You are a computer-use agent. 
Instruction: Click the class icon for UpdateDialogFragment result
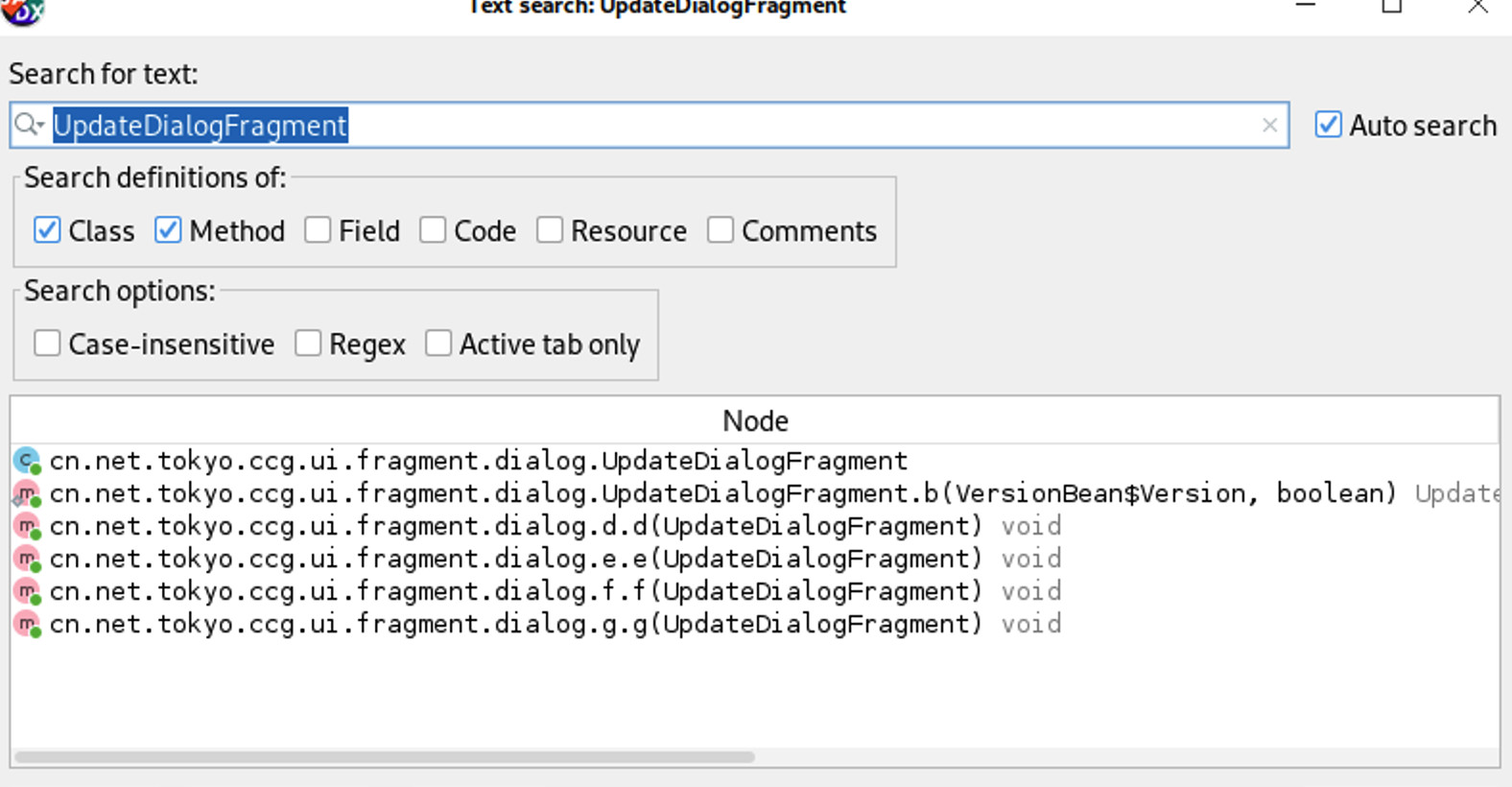pyautogui.click(x=27, y=462)
